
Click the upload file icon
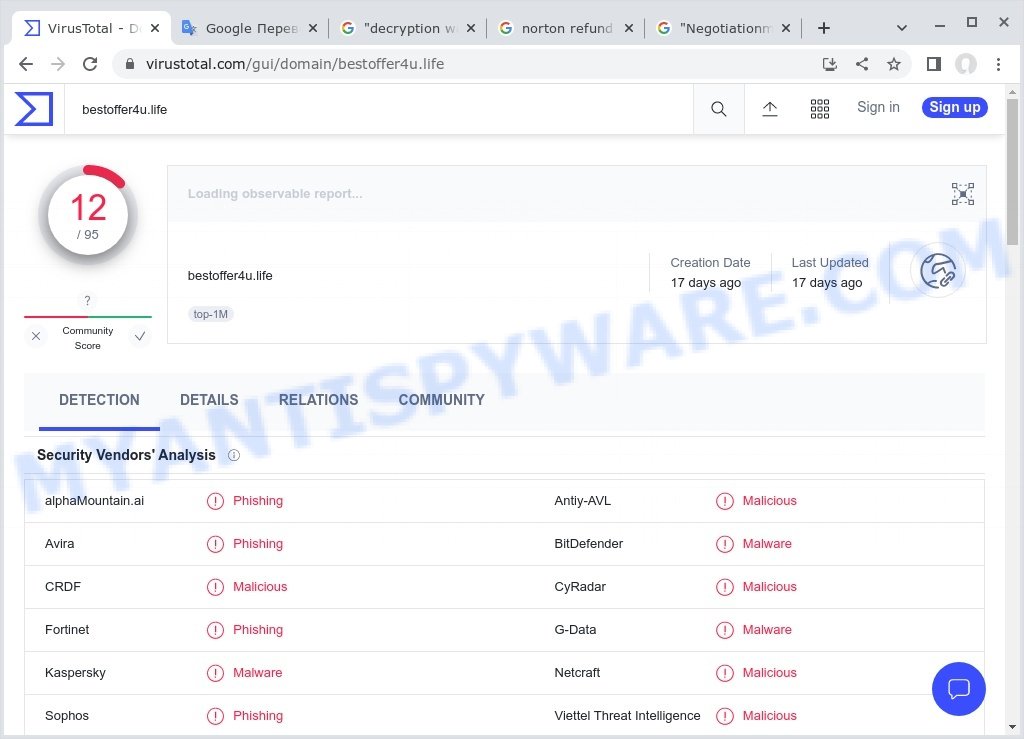pyautogui.click(x=770, y=109)
